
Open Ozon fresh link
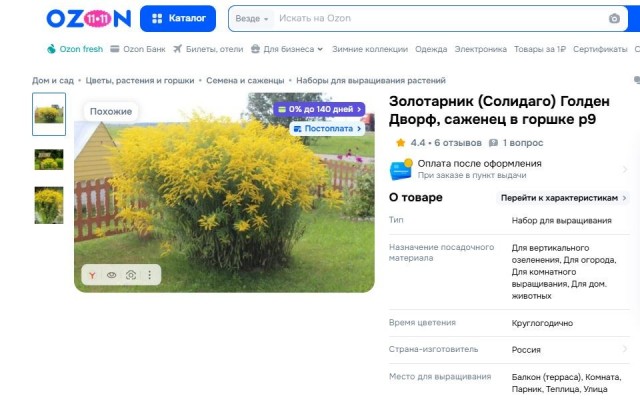tap(81, 49)
